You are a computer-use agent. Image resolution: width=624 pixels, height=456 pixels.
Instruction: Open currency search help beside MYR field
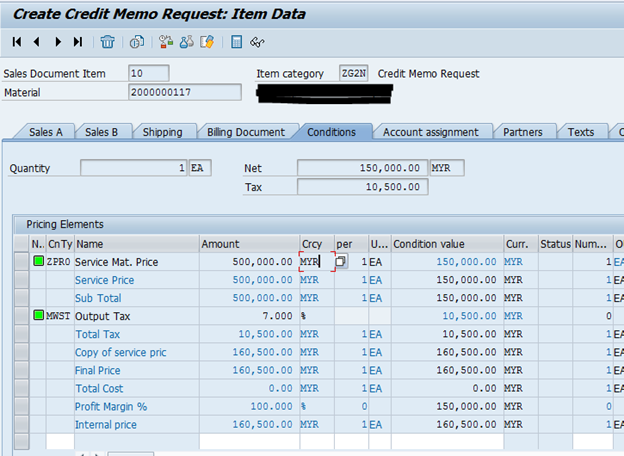(x=340, y=262)
